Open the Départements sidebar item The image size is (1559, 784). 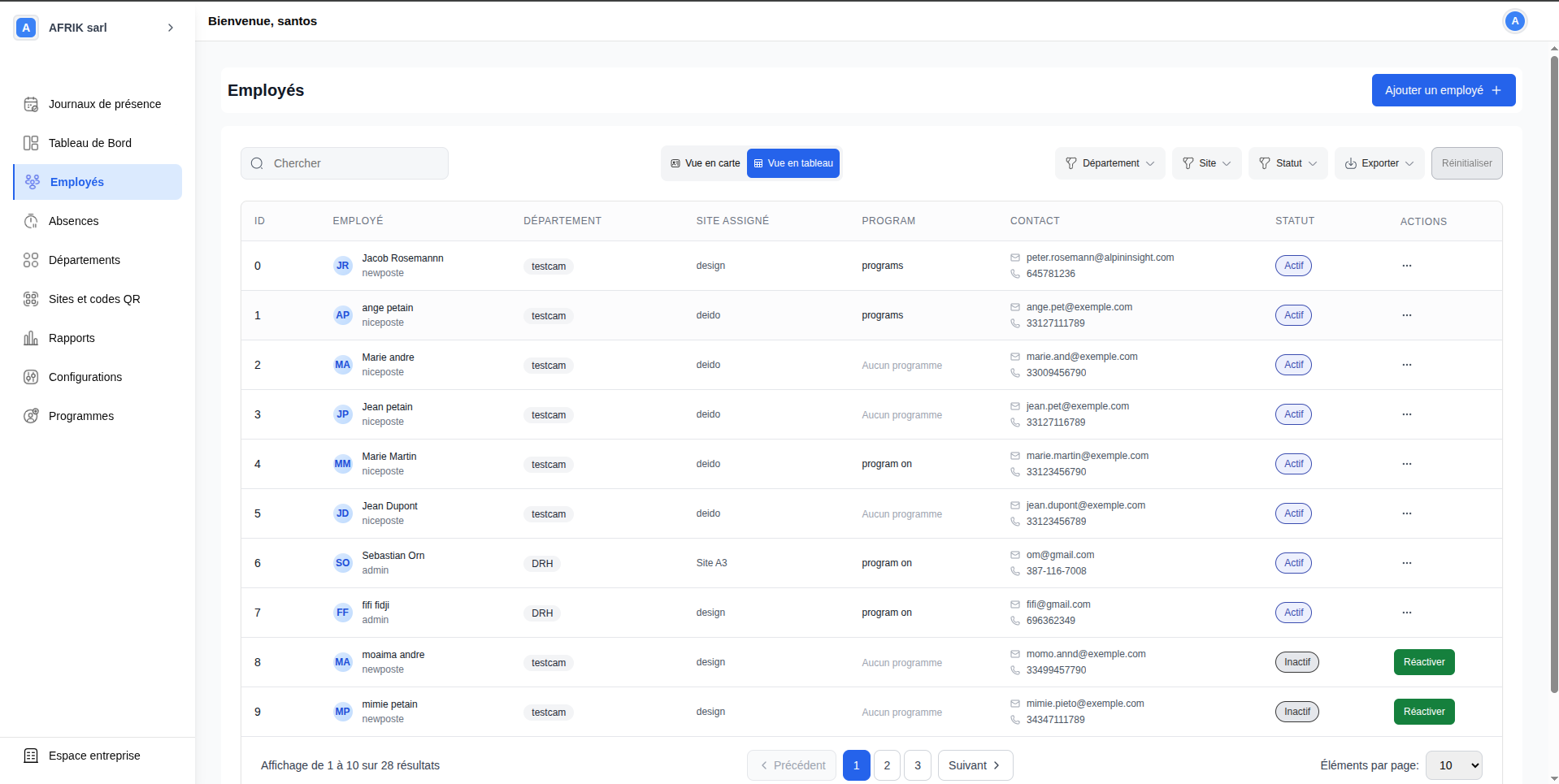84,260
